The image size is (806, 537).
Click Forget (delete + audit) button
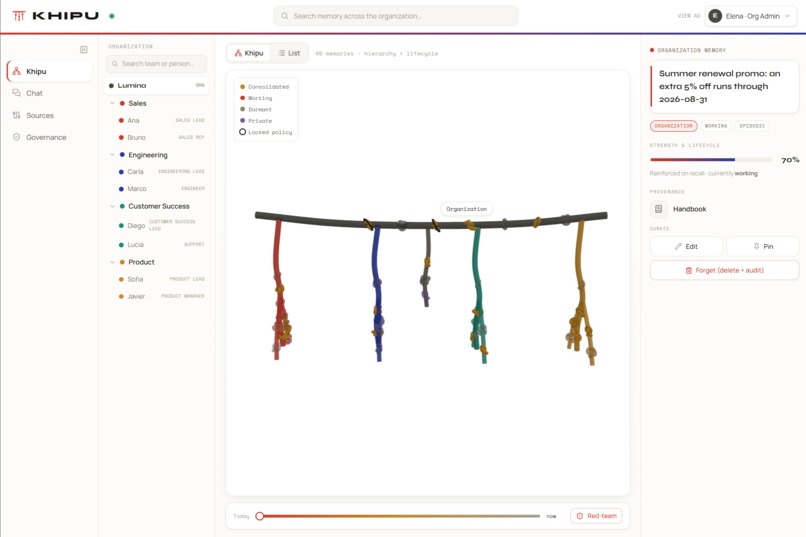coord(724,270)
